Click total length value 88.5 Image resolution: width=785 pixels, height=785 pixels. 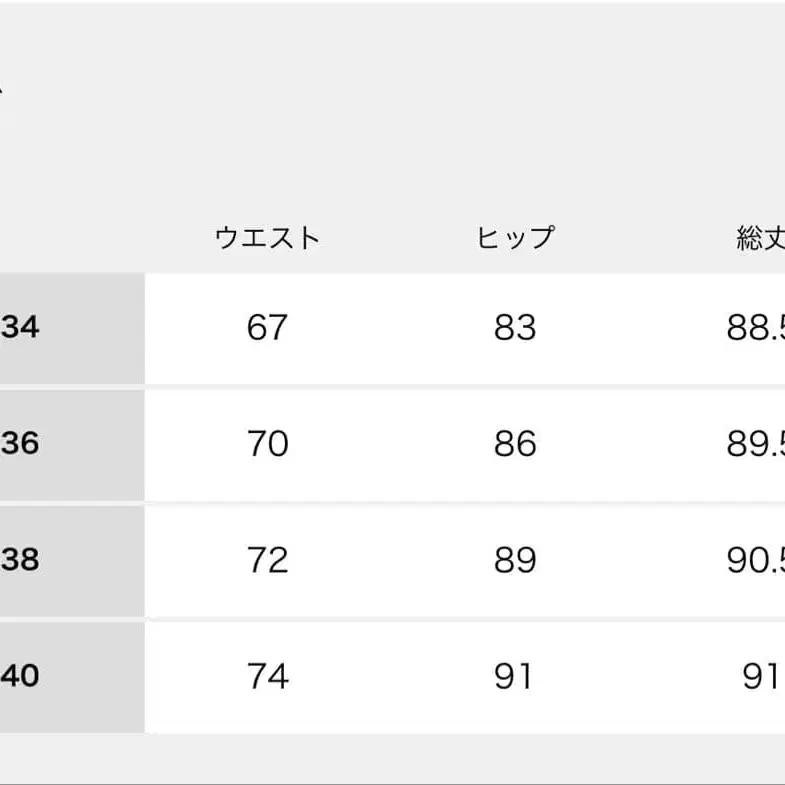(756, 328)
